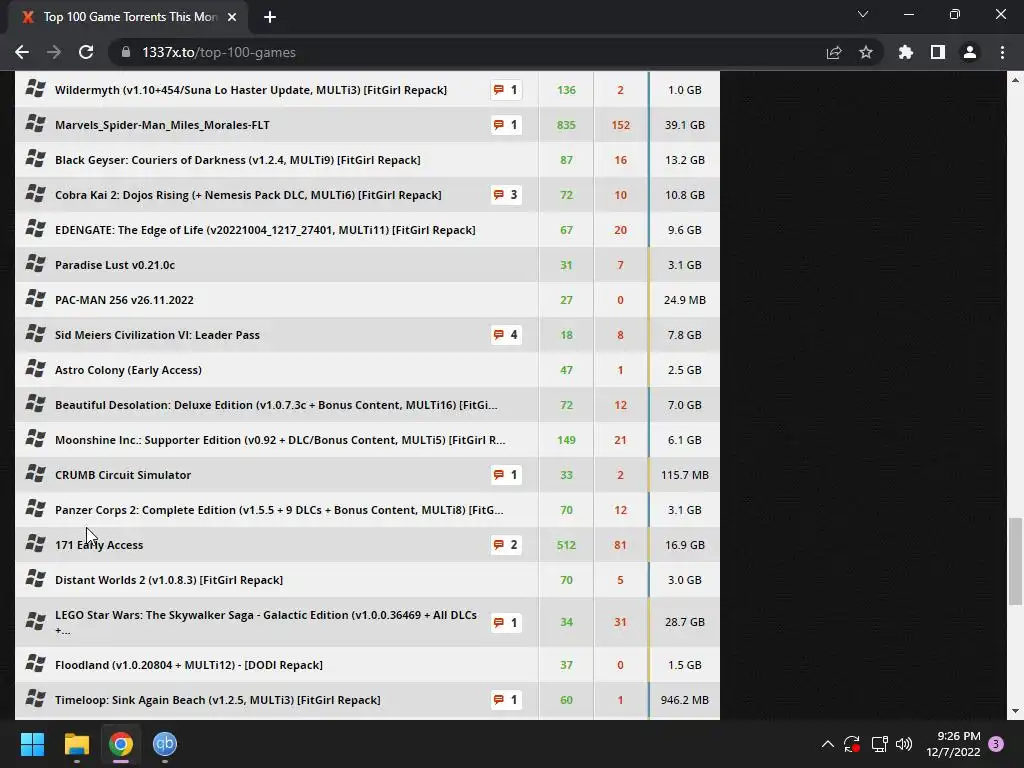Click comments badge on LEGO Star Wars row
1024x768 pixels.
(506, 622)
